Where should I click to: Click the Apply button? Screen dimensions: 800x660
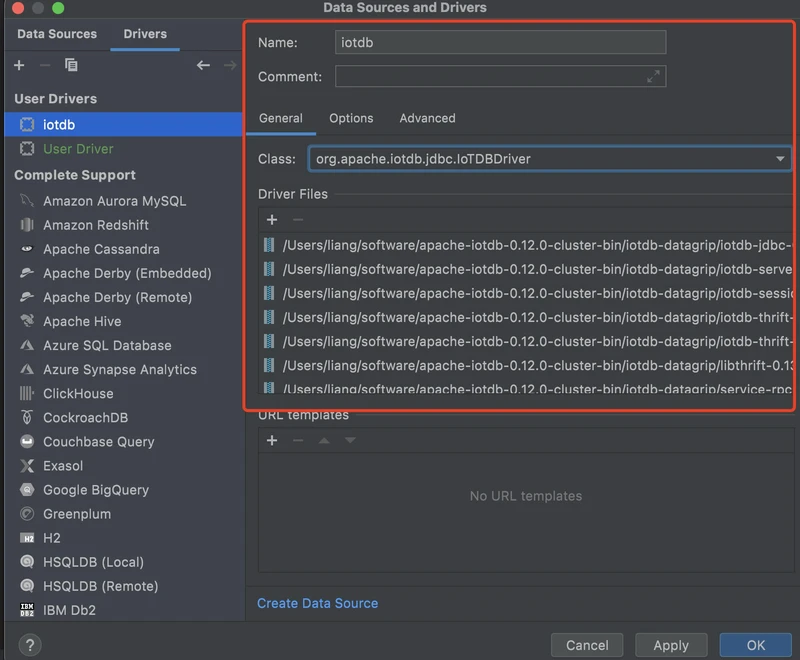coord(671,645)
